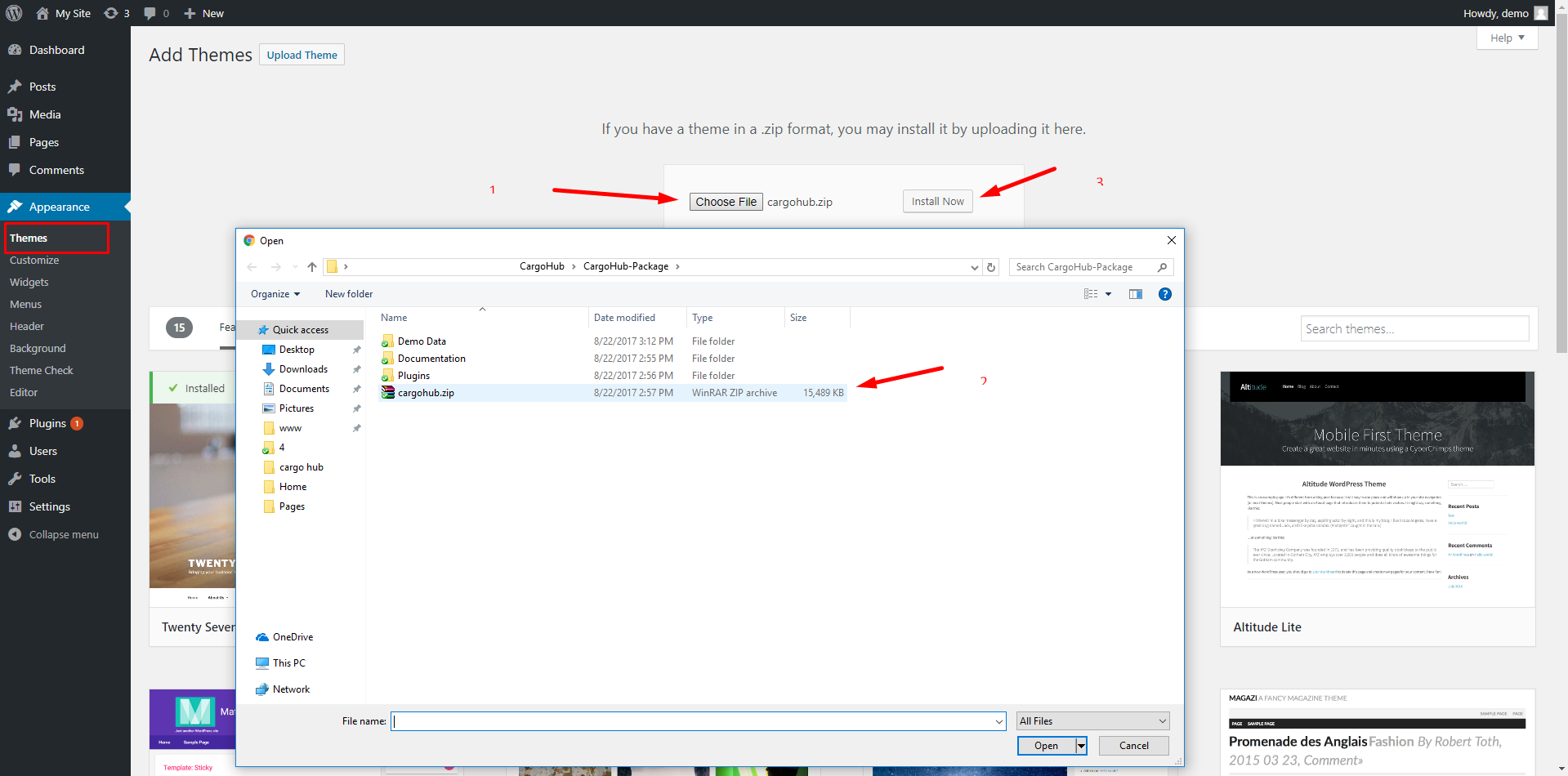Refresh the CargoHub-Package folder listing
This screenshot has height=776, width=1568.
pos(991,267)
